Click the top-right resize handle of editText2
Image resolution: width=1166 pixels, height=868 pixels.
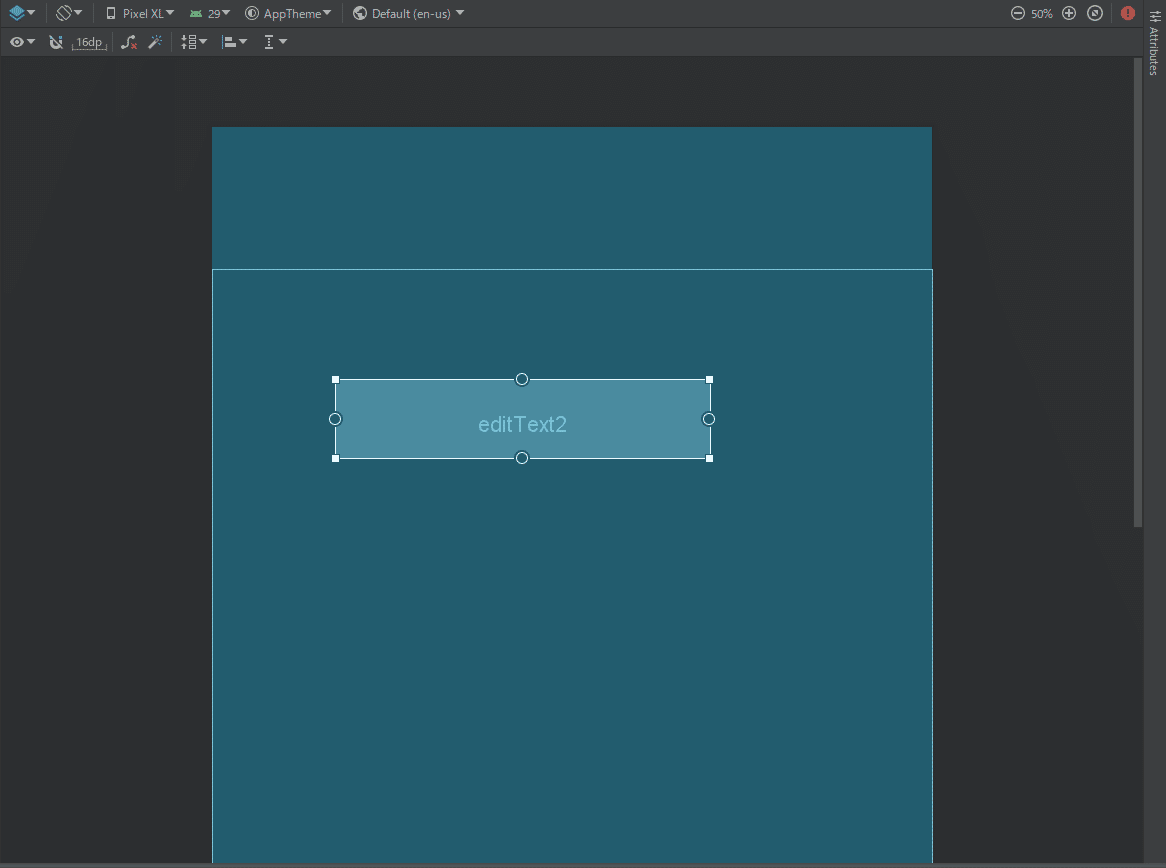tap(709, 379)
